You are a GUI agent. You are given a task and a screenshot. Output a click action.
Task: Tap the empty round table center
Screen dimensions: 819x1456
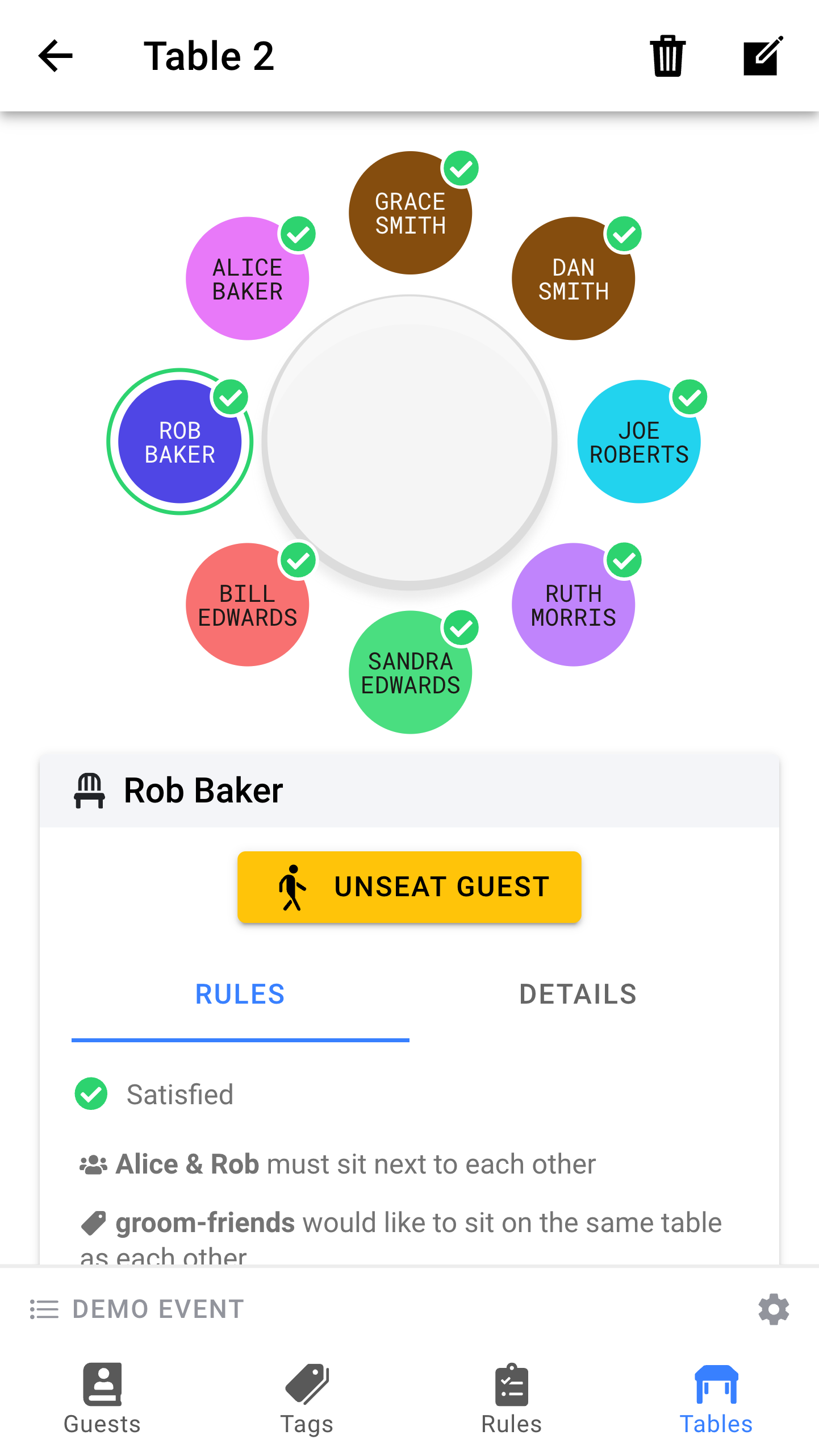(409, 442)
